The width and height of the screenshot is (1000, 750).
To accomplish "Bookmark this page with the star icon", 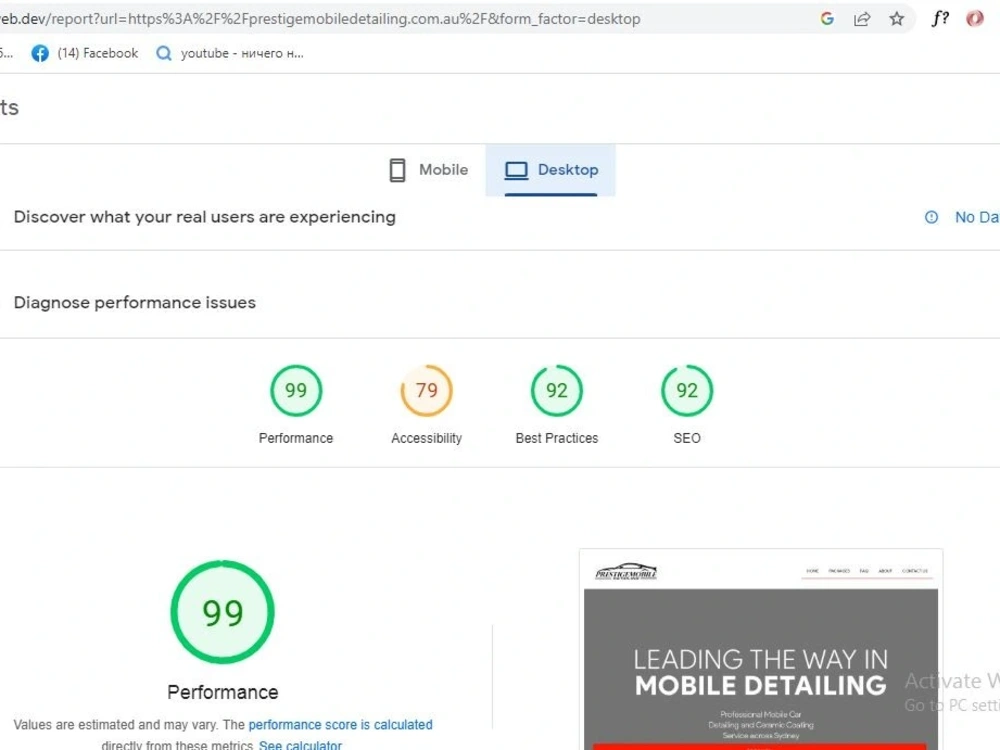I will (x=897, y=18).
